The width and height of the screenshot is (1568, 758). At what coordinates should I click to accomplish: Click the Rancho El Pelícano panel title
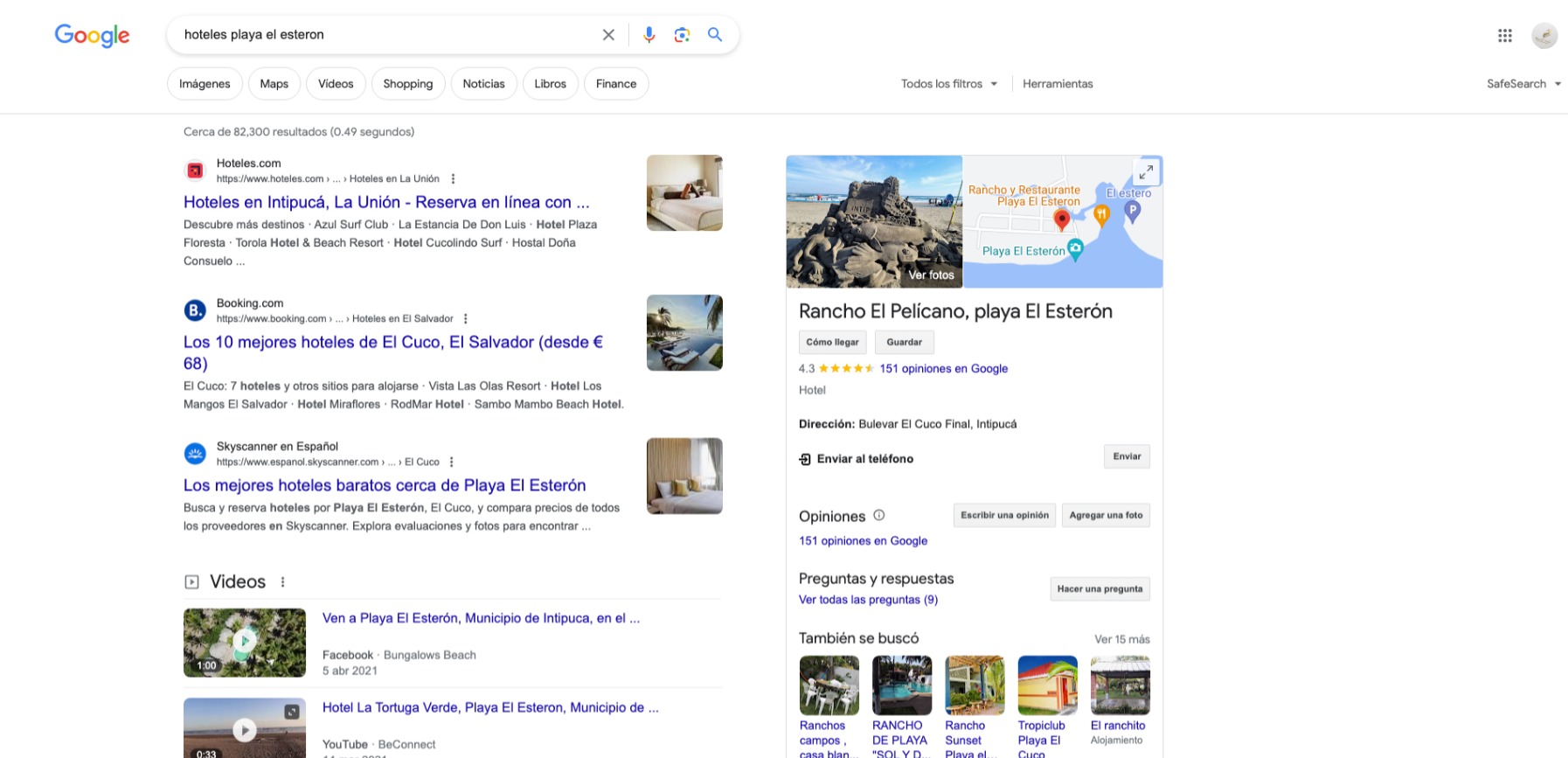point(955,311)
